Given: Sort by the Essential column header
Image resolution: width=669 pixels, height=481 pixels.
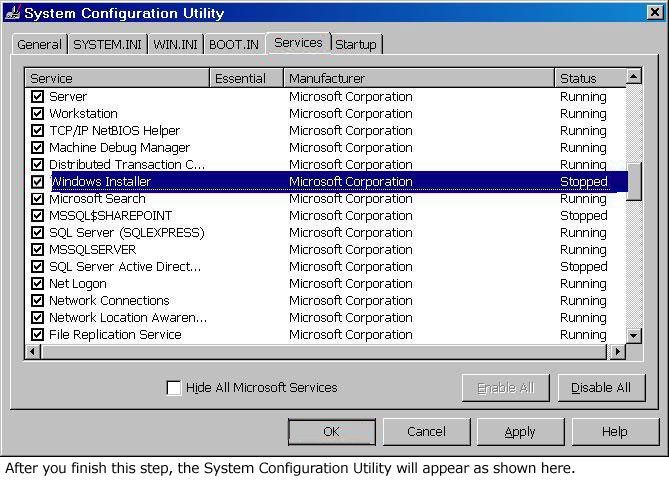Looking at the screenshot, I should (x=247, y=78).
